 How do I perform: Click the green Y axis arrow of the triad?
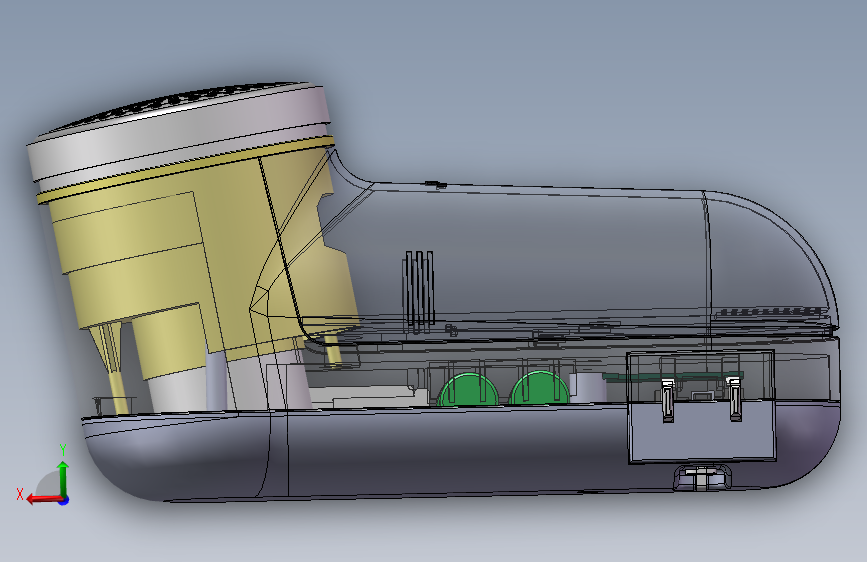point(63,478)
